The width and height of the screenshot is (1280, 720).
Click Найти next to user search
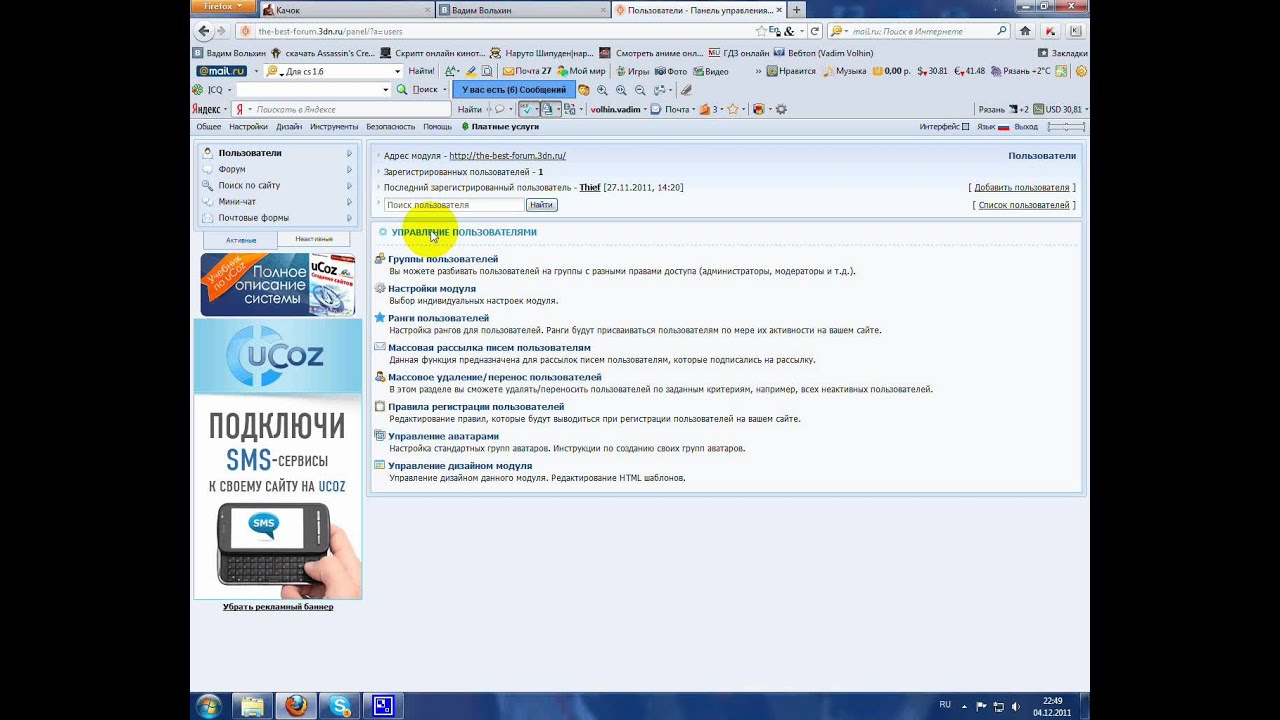click(541, 205)
